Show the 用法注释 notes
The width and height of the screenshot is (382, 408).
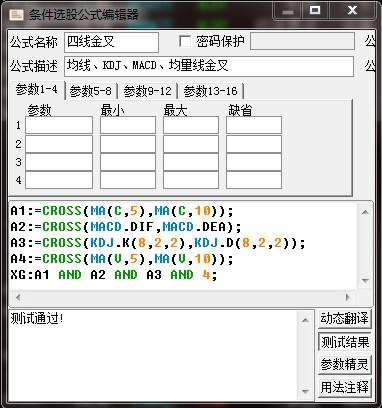tap(344, 387)
